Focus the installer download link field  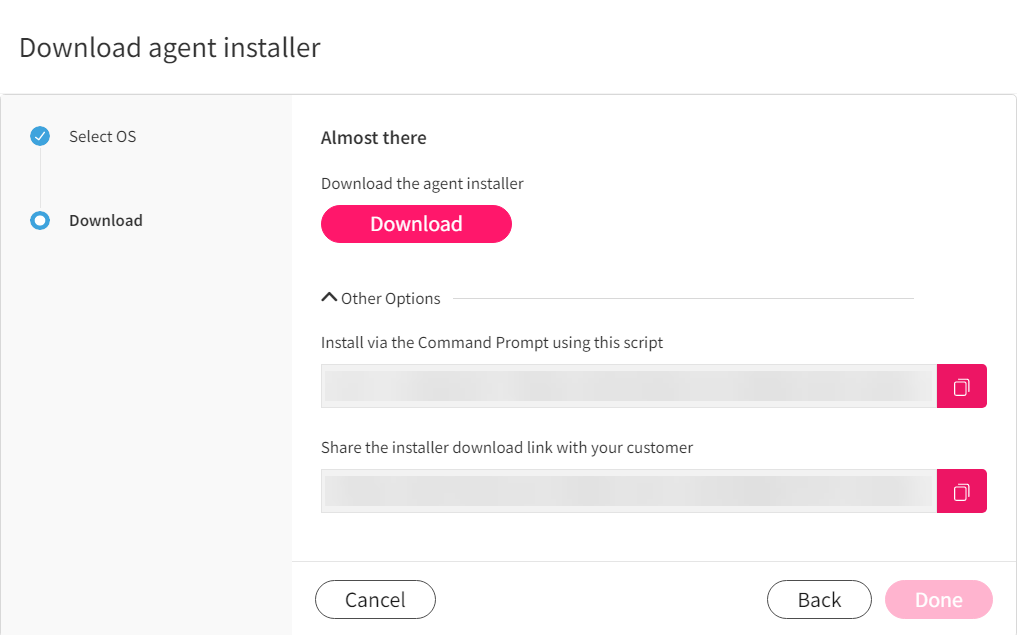point(629,491)
